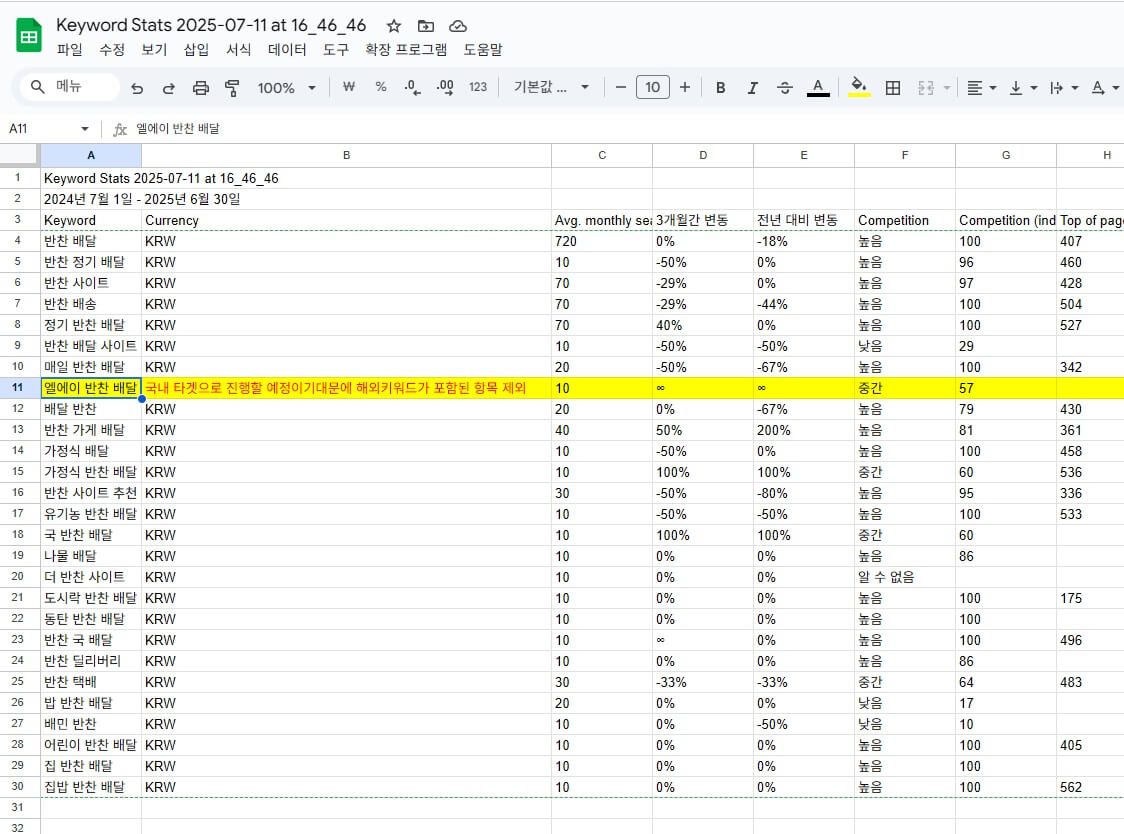Open the yellow fill color picker
This screenshot has height=834, width=1124.
(x=859, y=87)
